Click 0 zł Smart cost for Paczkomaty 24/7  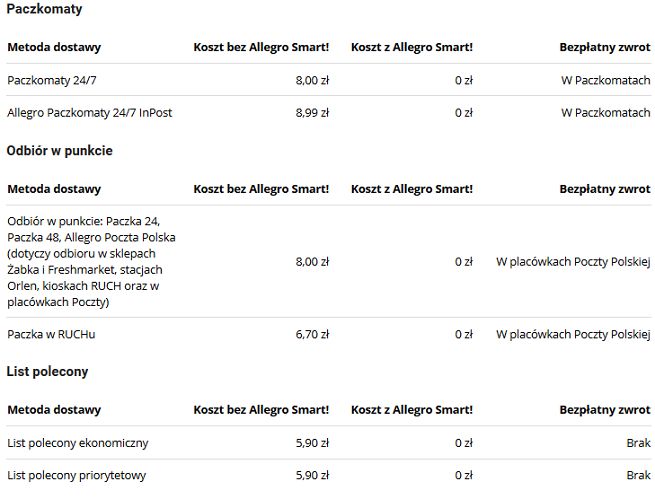463,79
